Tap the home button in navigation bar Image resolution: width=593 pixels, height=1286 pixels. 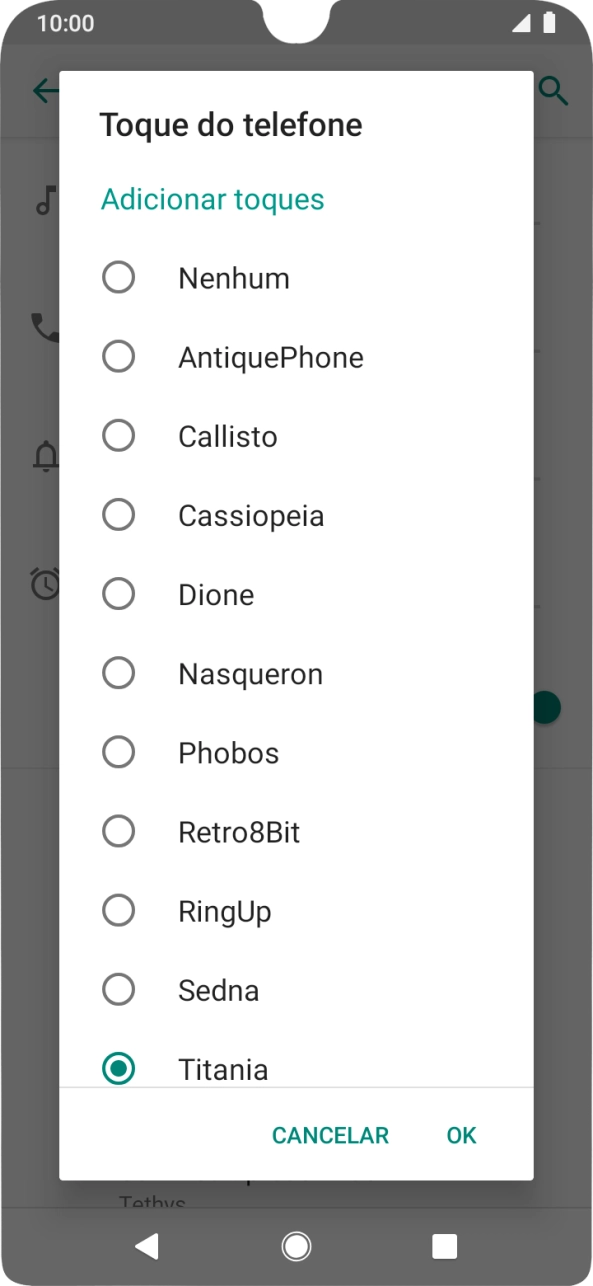[296, 1245]
